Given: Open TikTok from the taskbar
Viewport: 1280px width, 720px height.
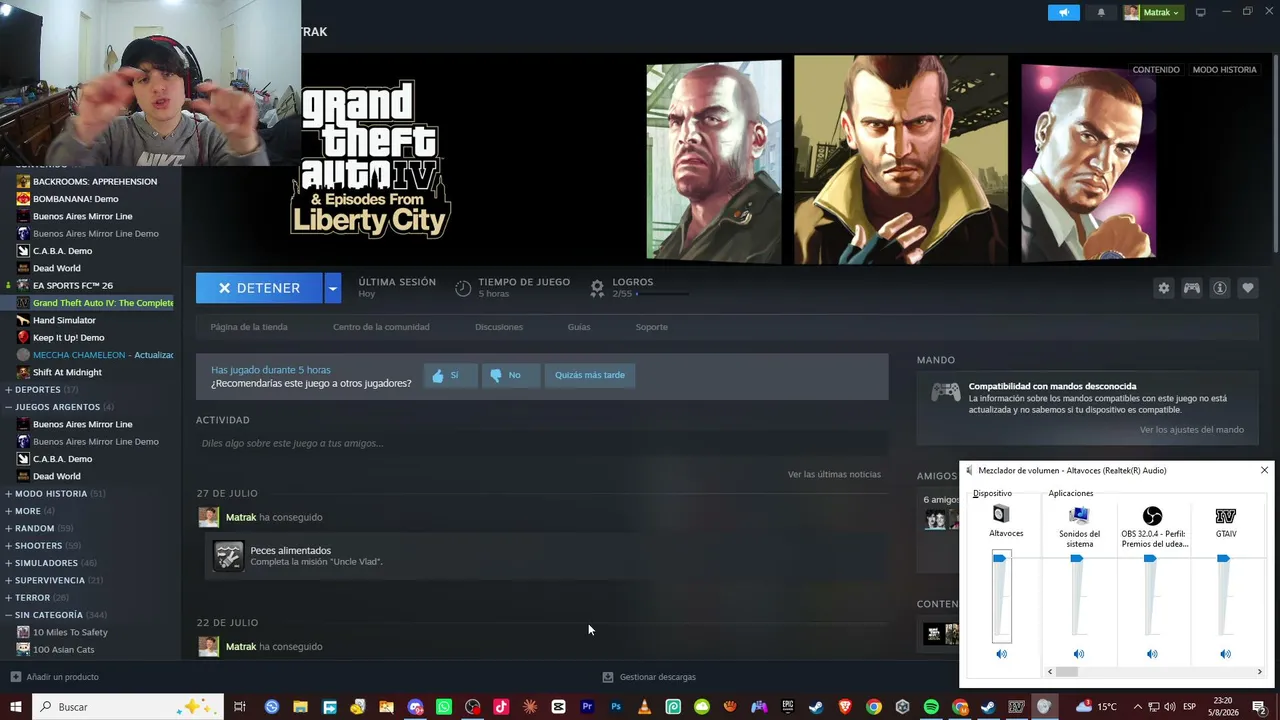Looking at the screenshot, I should [x=501, y=707].
